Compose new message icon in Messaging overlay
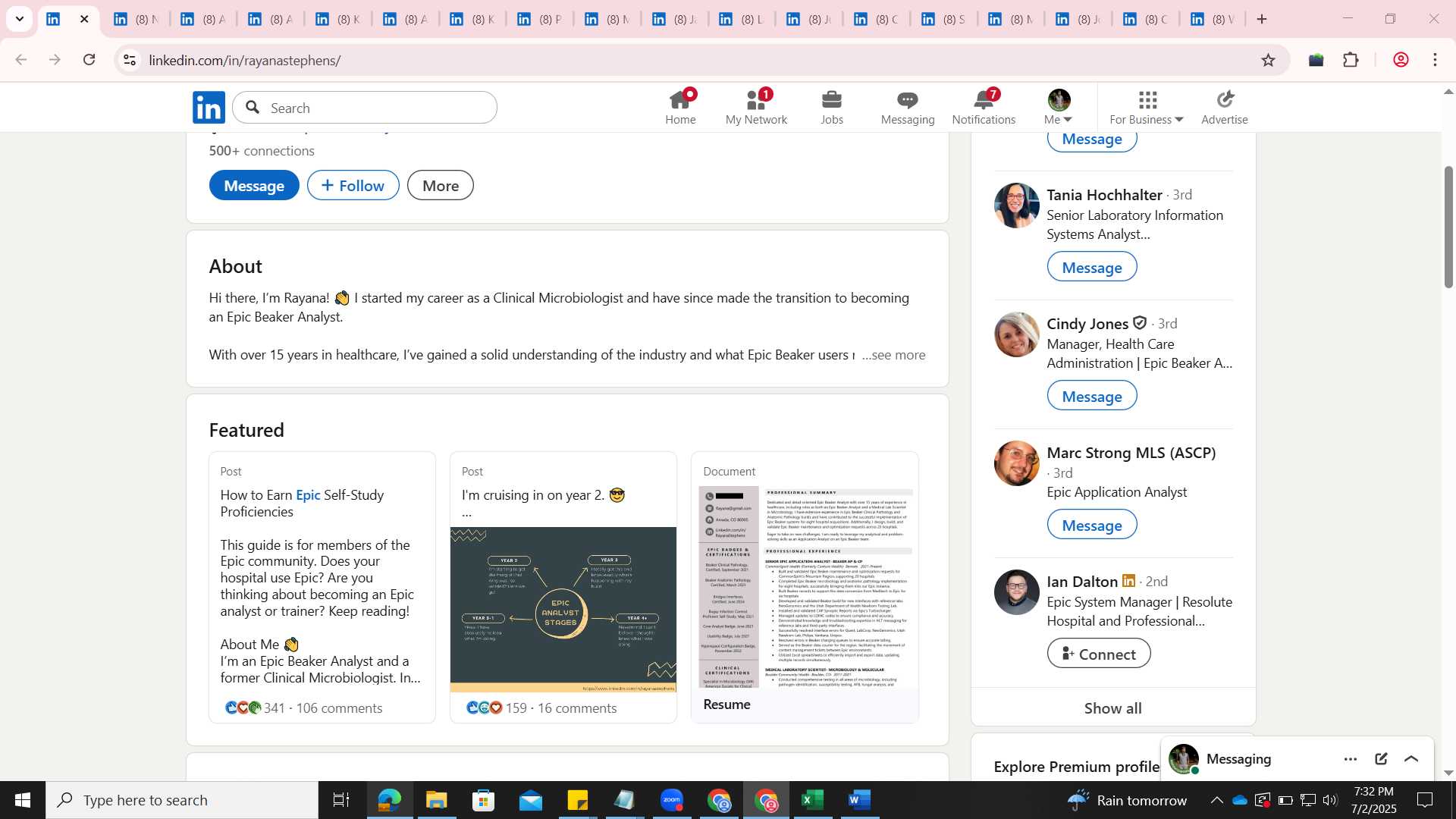Image resolution: width=1456 pixels, height=819 pixels. pos(1381,759)
